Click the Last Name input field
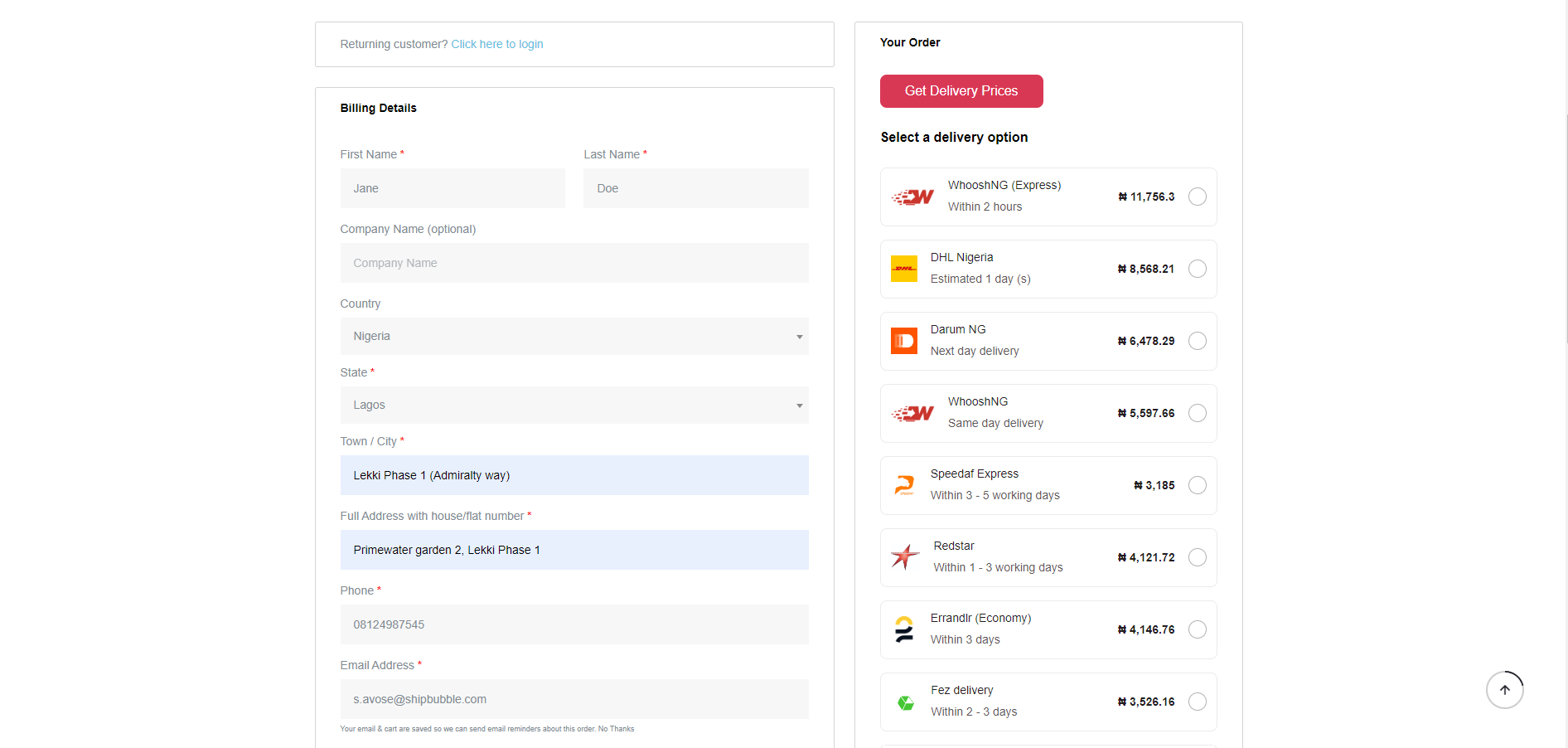This screenshot has width=1568, height=748. point(696,188)
